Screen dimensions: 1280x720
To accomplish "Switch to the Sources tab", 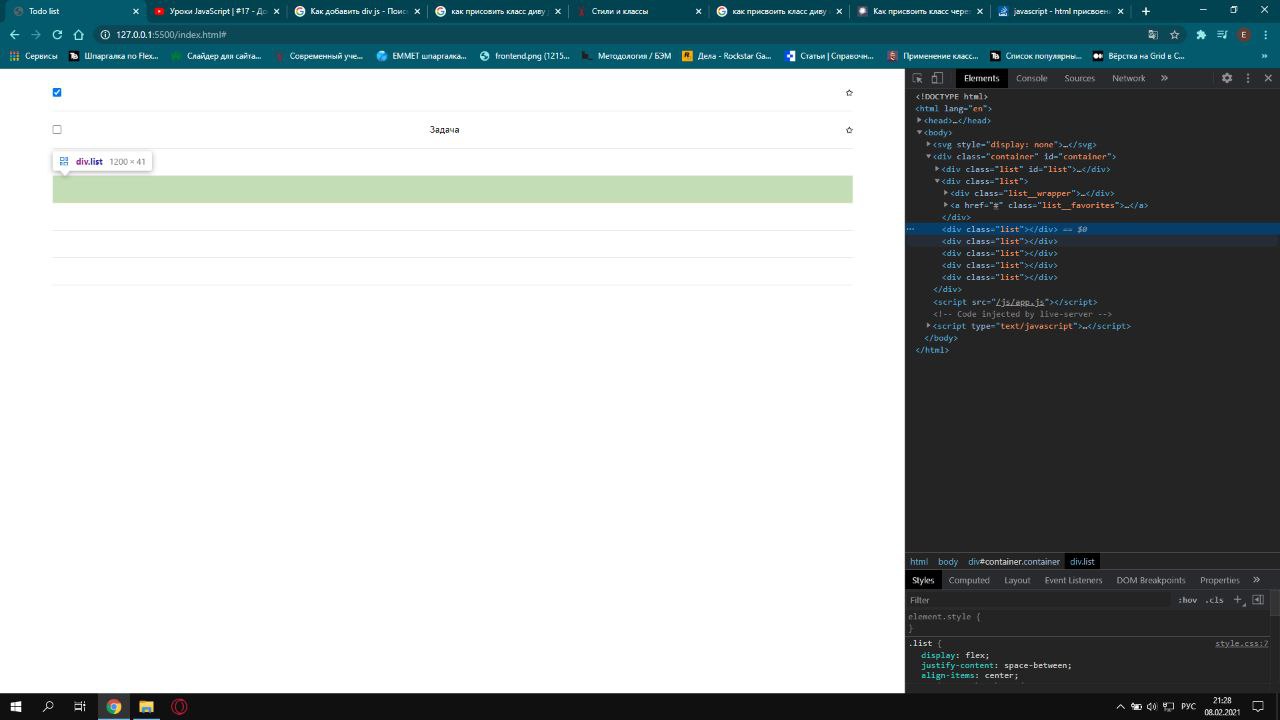I will tap(1079, 78).
